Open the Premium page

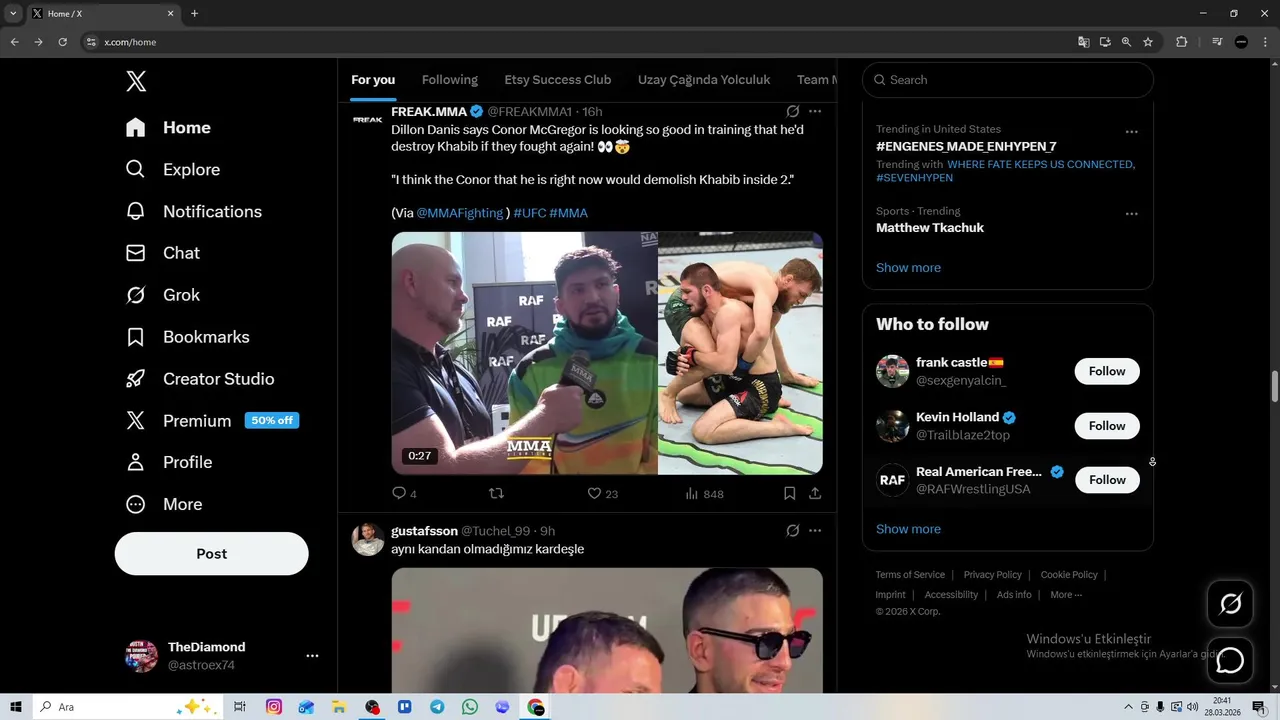[212, 421]
